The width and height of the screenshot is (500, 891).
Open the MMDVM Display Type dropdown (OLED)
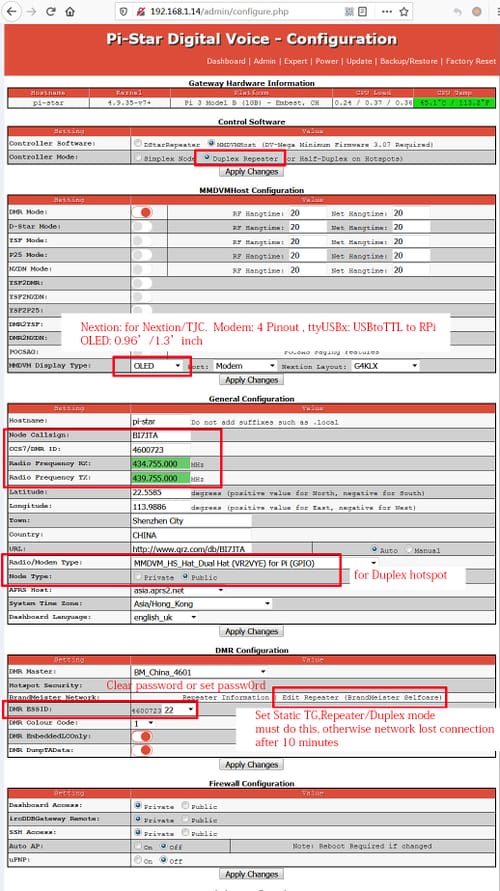point(157,366)
